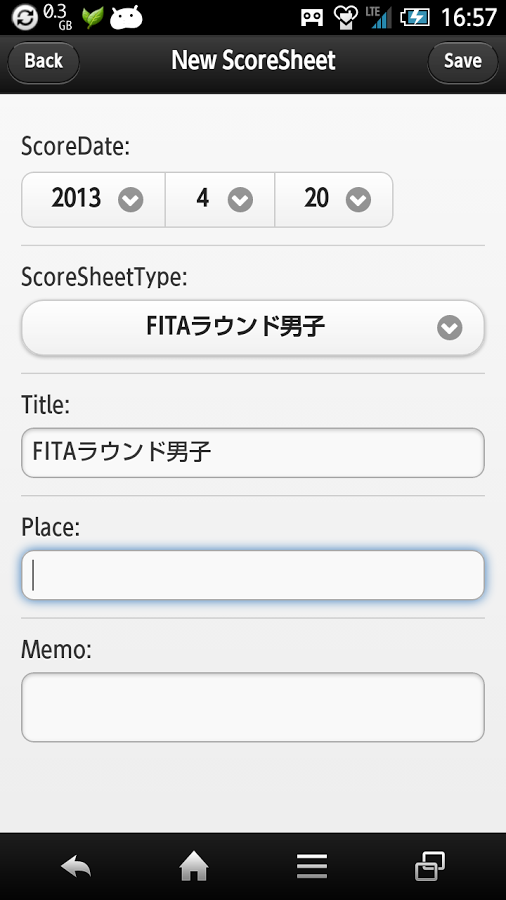Focus the Title text field
The image size is (506, 900).
click(253, 452)
